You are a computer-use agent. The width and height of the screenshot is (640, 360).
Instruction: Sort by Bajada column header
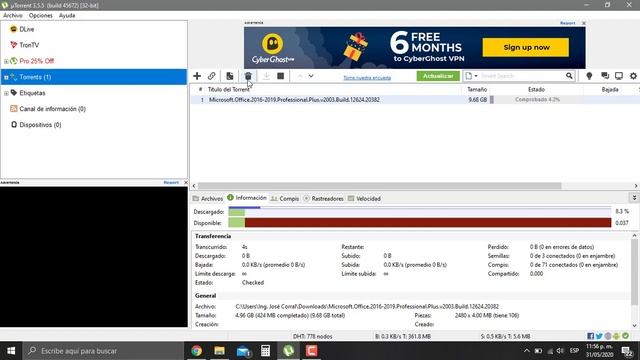click(610, 89)
